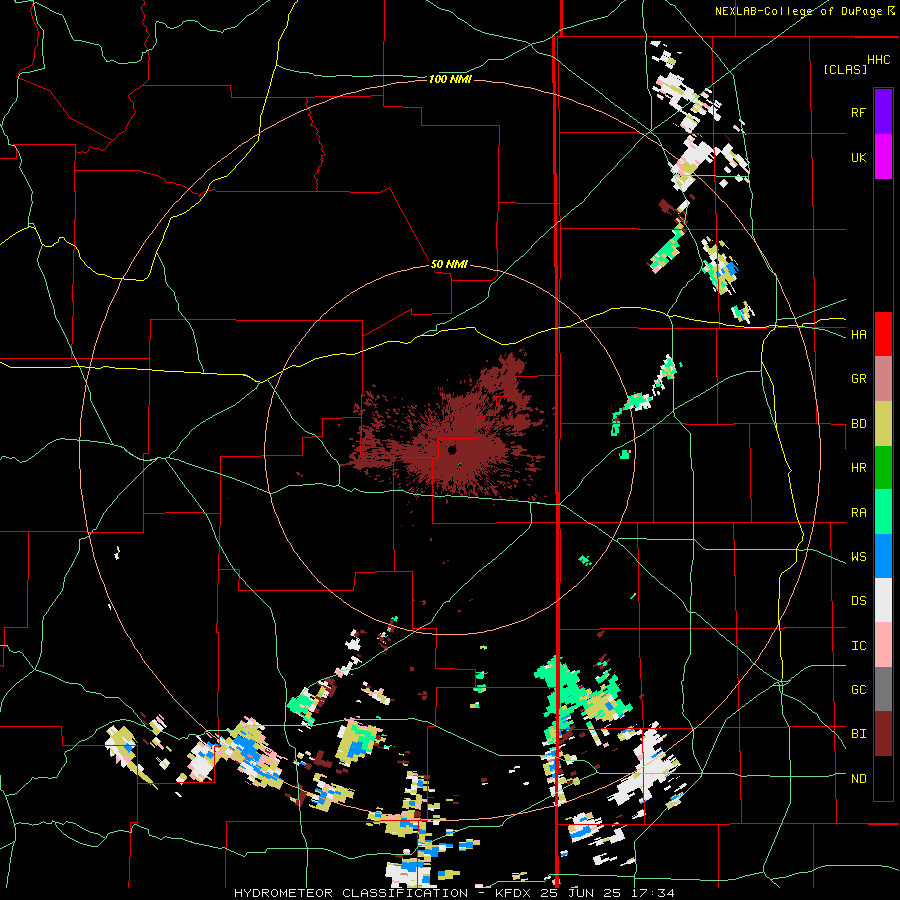Click the UK legend label
Screen dimensions: 900x900
858,157
